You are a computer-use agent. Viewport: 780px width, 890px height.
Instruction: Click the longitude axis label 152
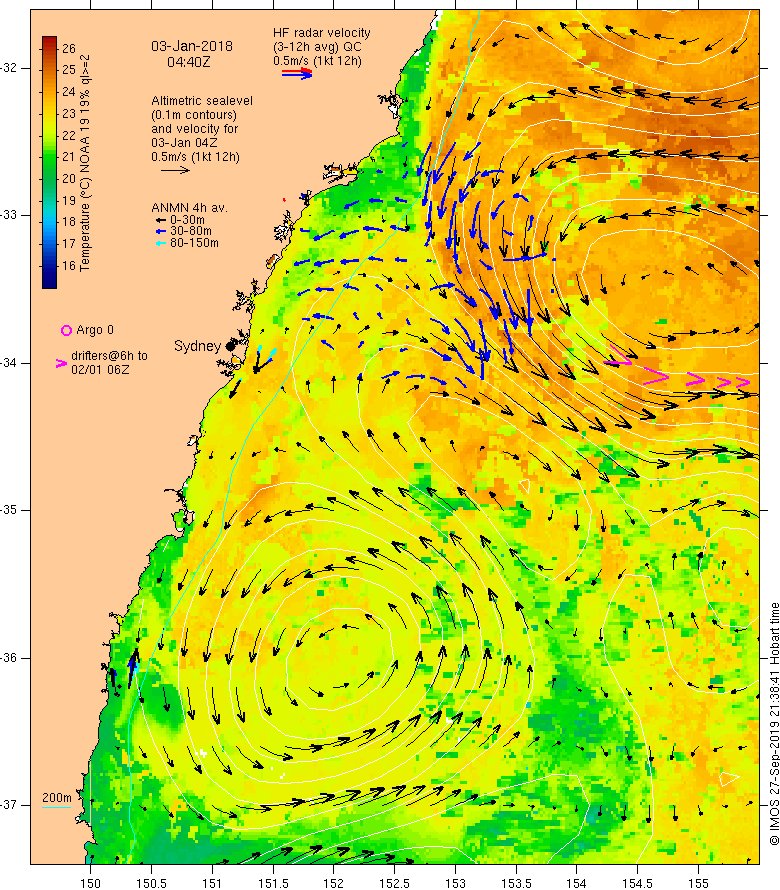334,883
